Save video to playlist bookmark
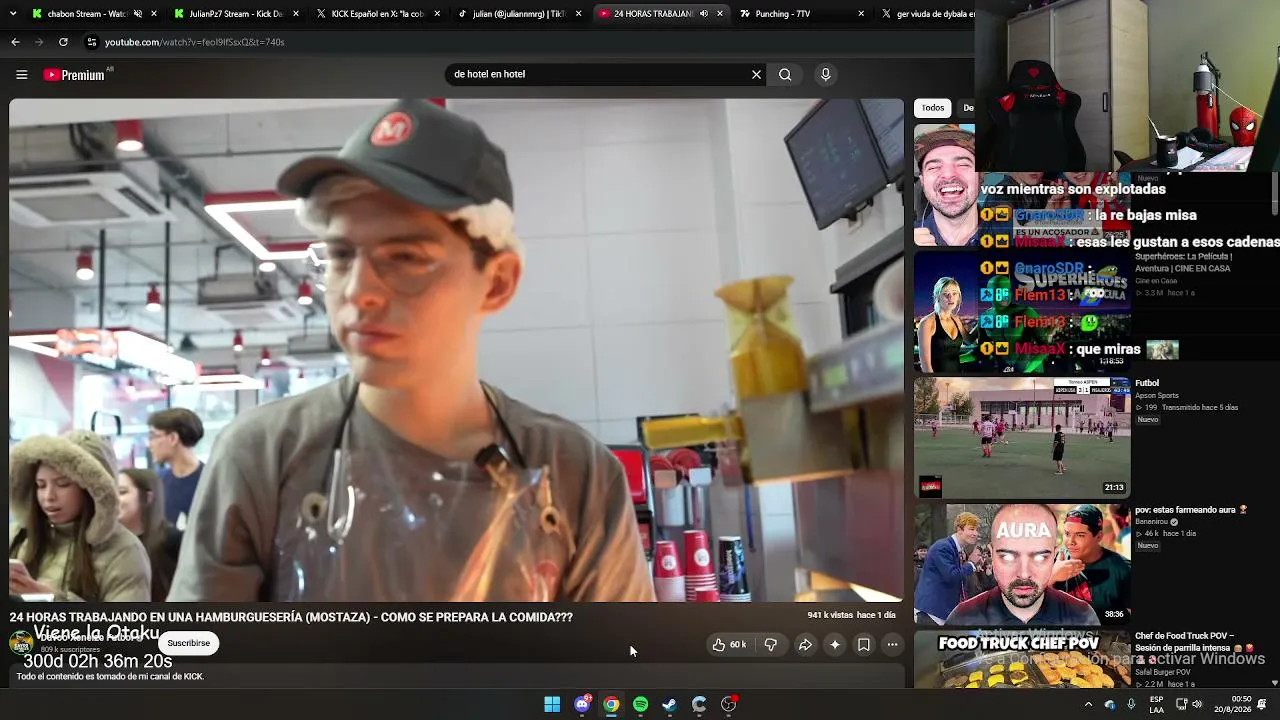This screenshot has height=720, width=1280. click(x=864, y=645)
